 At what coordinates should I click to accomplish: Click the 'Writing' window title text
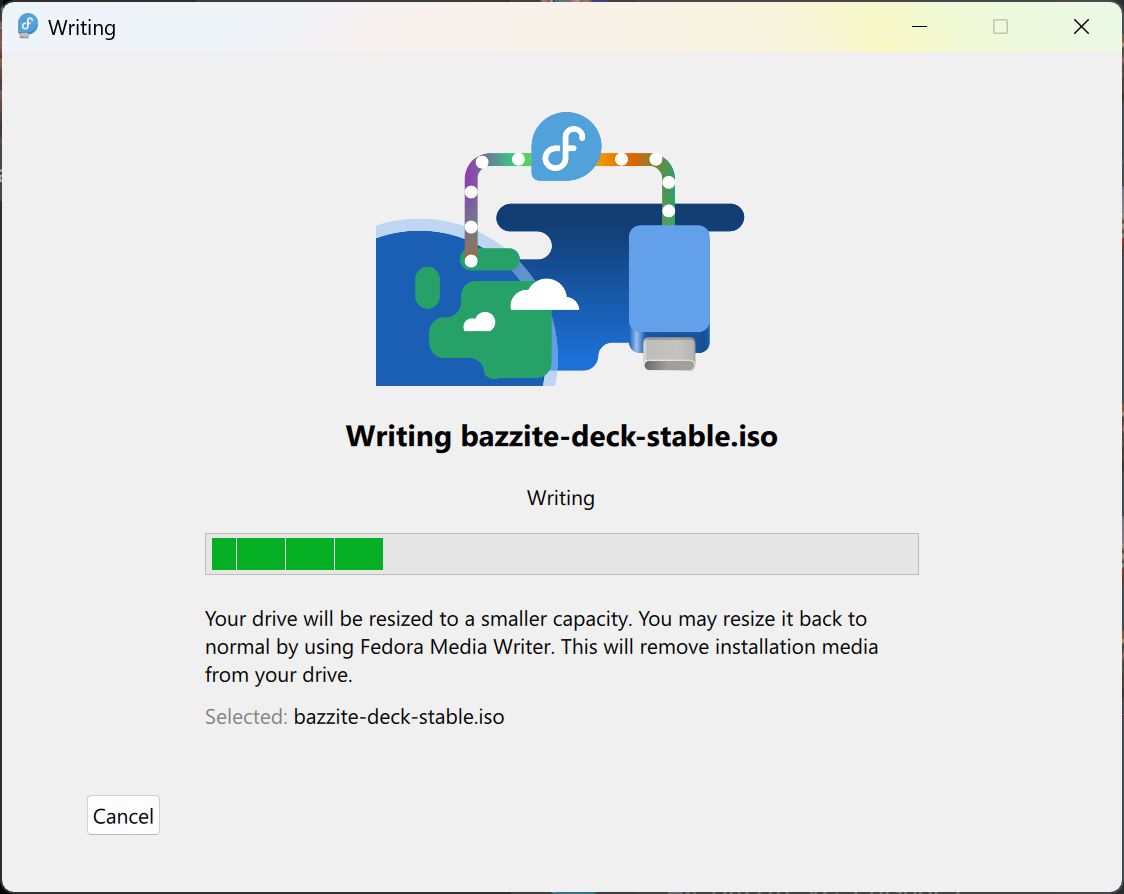[82, 27]
